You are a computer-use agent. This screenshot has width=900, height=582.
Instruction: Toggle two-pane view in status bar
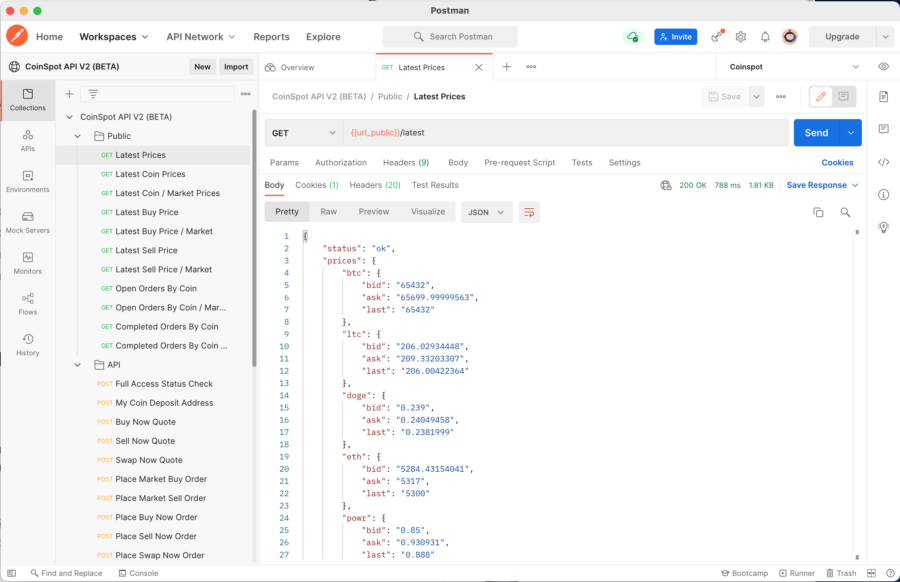(x=871, y=573)
